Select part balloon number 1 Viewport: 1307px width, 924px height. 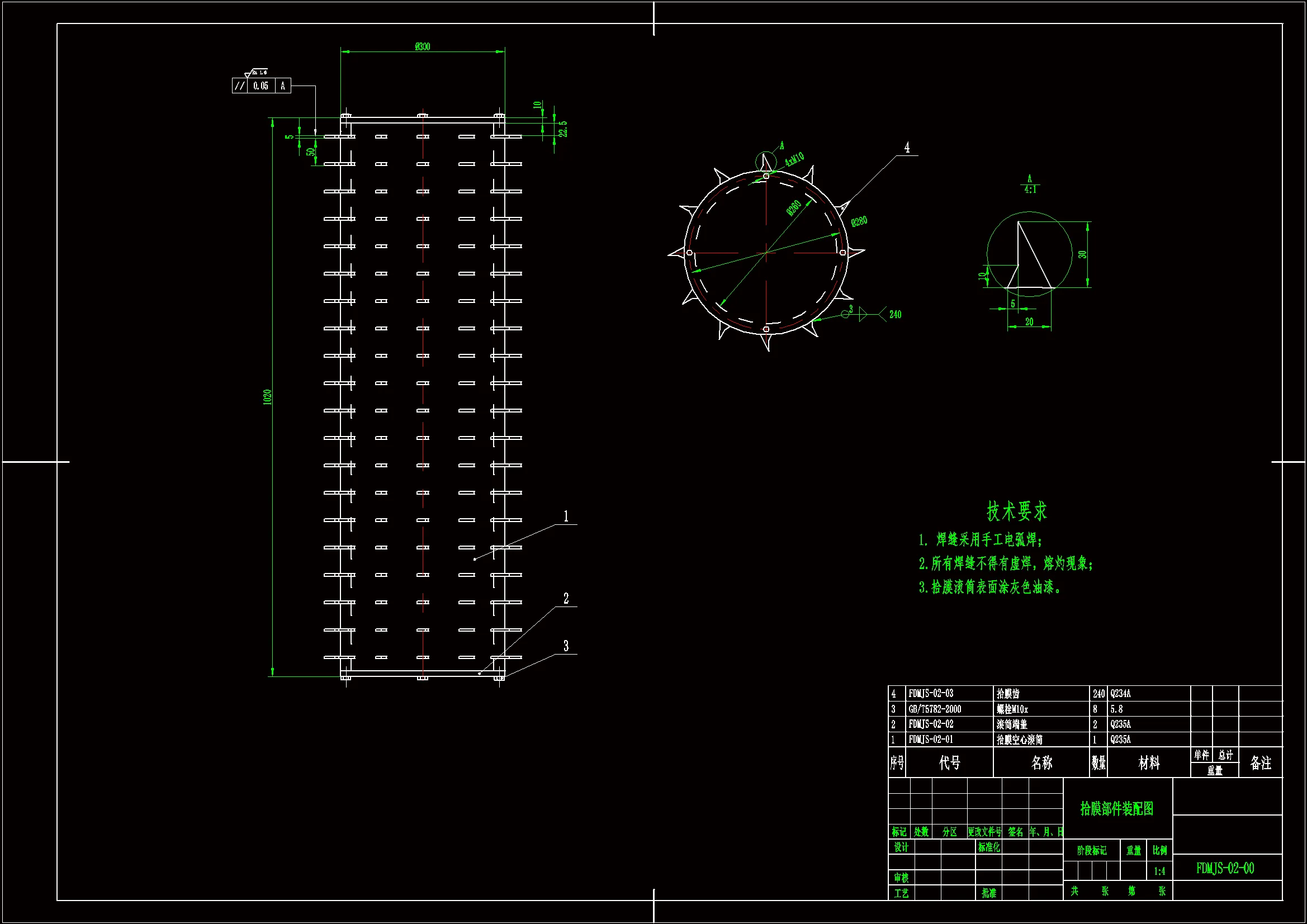tap(566, 517)
